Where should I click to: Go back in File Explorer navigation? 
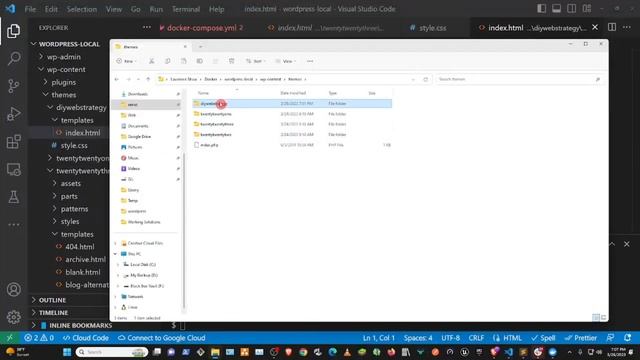coord(117,79)
